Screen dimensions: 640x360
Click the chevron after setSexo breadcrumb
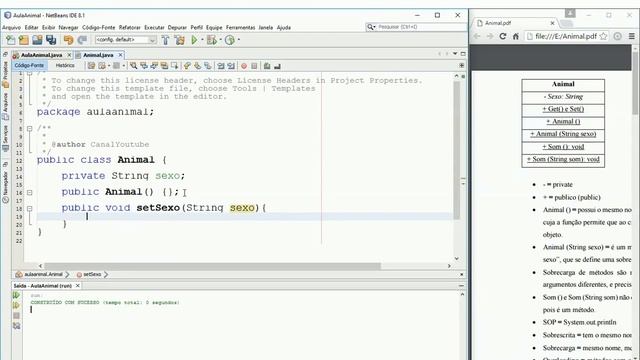click(x=106, y=275)
